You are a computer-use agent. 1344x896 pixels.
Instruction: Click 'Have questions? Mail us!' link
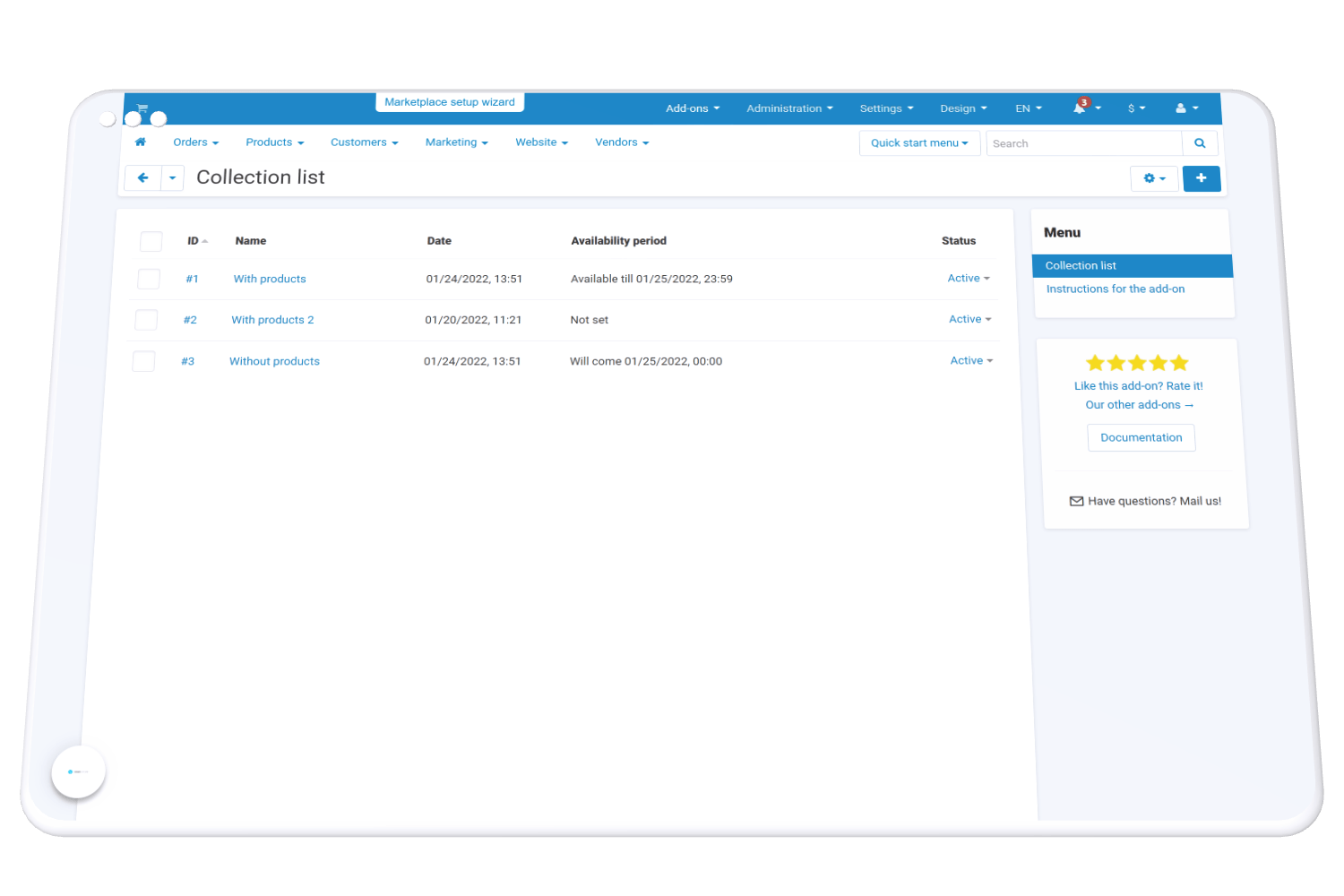coord(1145,501)
